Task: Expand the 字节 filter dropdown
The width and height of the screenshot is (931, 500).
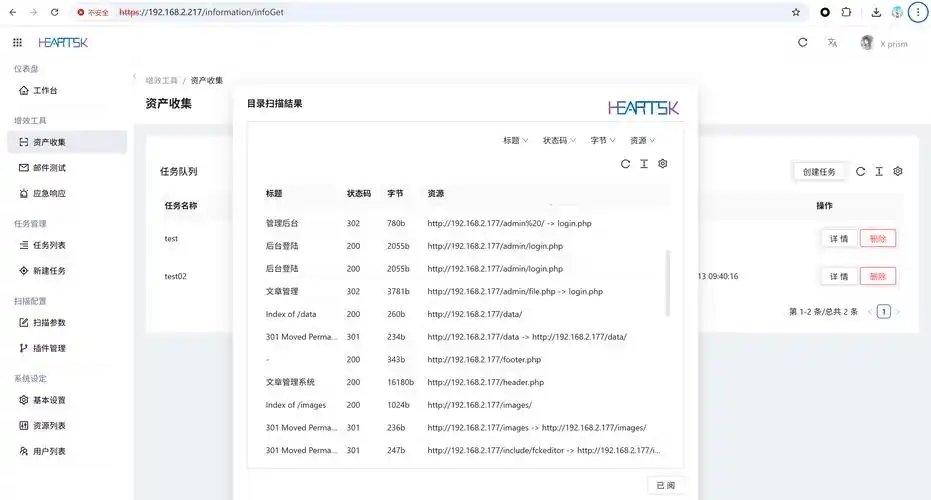Action: (x=603, y=140)
